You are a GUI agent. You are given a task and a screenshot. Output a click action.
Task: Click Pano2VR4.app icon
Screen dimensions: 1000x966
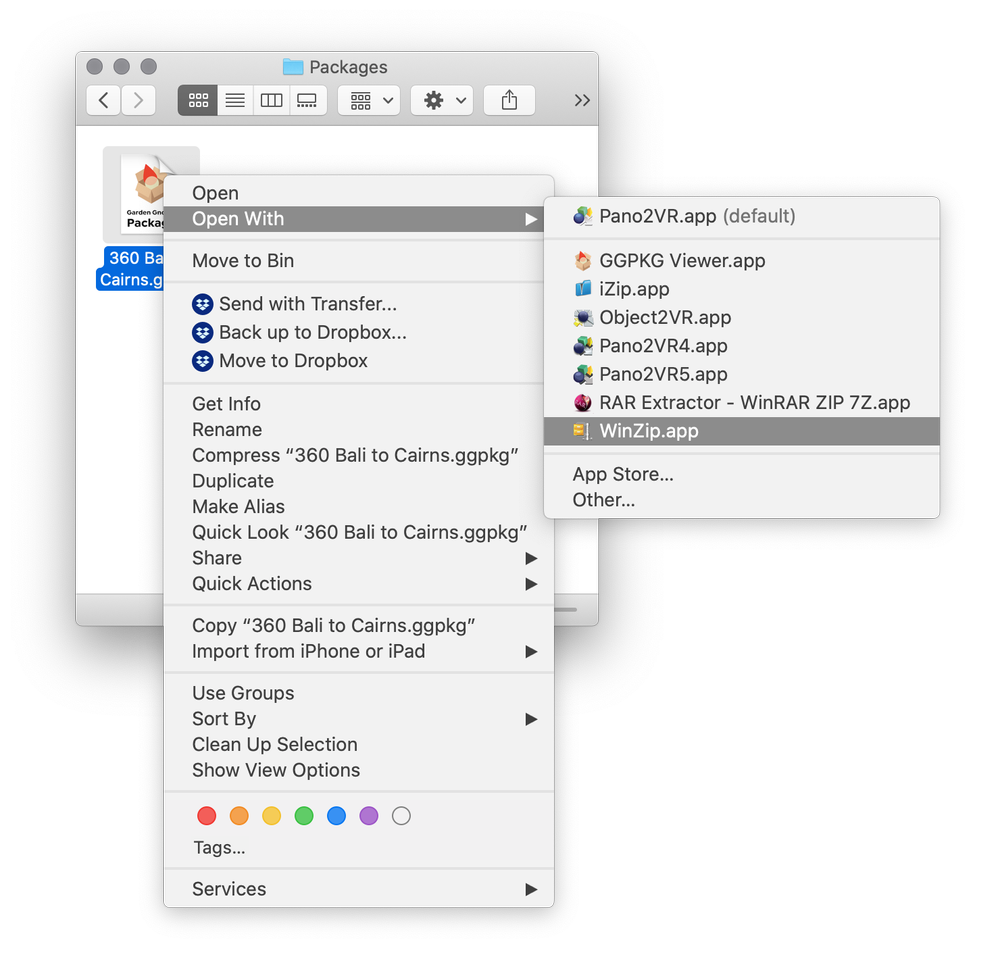(x=583, y=346)
